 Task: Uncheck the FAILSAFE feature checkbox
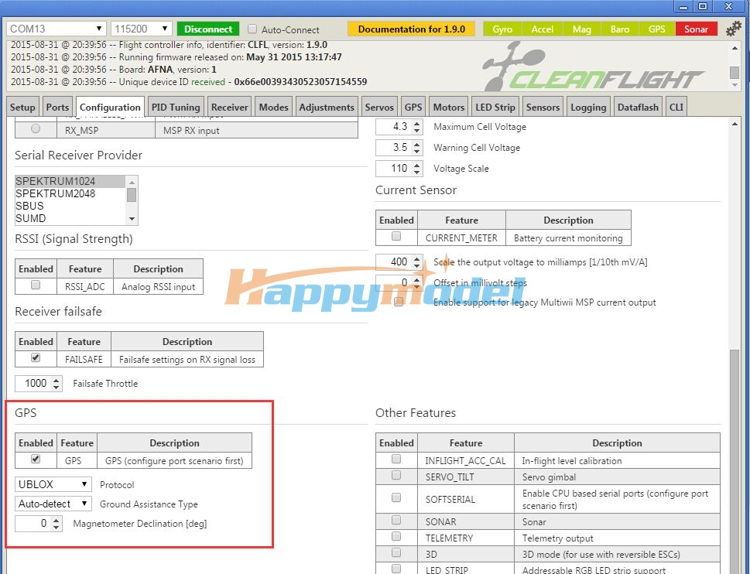click(35, 358)
